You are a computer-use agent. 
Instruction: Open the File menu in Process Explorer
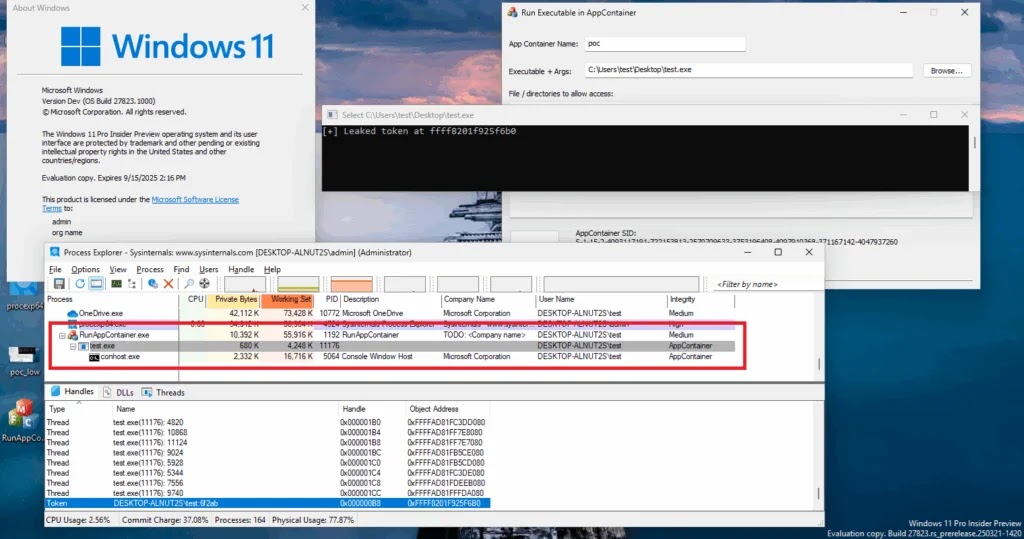coord(56,269)
